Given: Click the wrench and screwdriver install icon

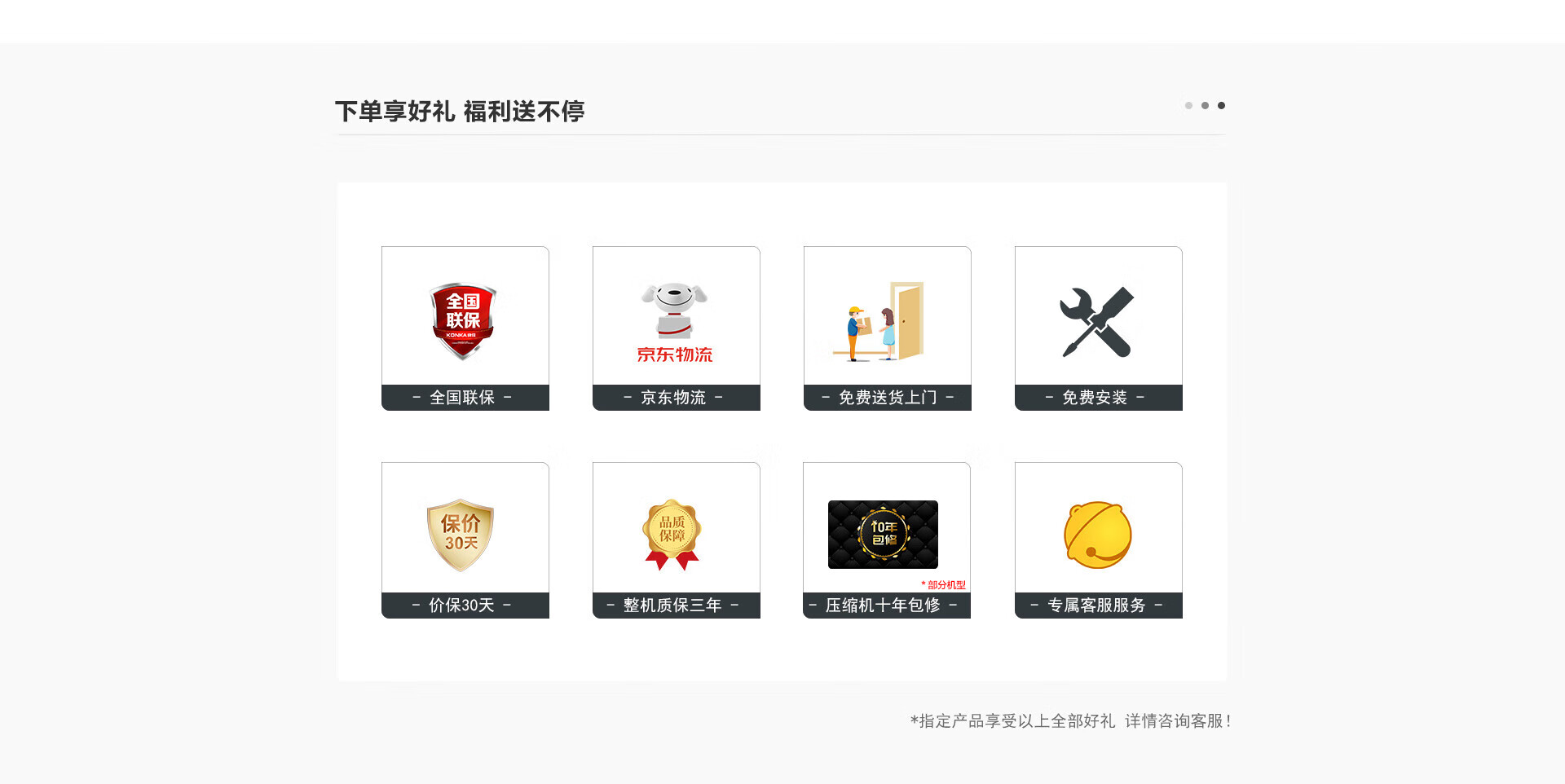Looking at the screenshot, I should pyautogui.click(x=1097, y=322).
